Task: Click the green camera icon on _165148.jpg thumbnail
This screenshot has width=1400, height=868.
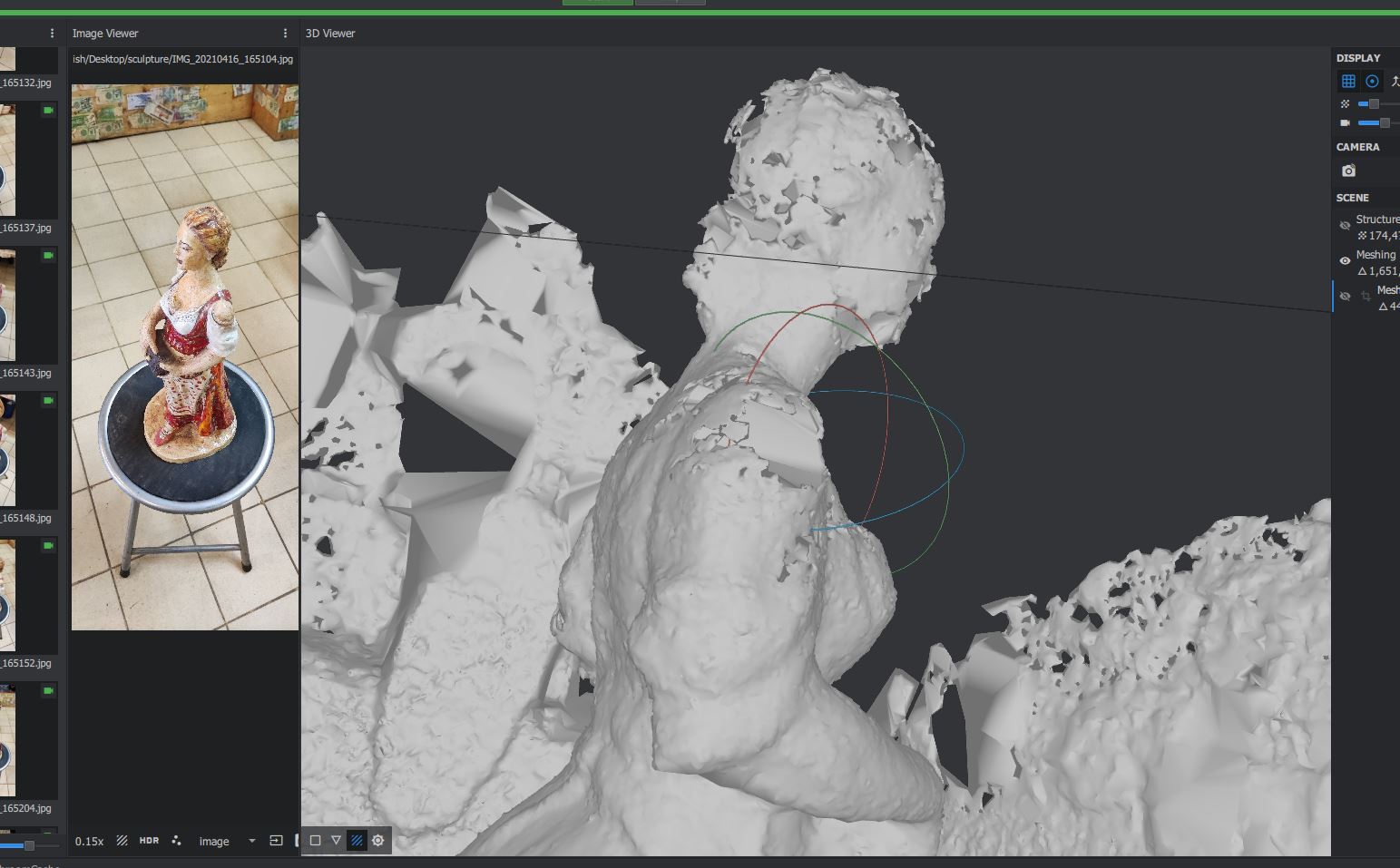Action: point(48,401)
